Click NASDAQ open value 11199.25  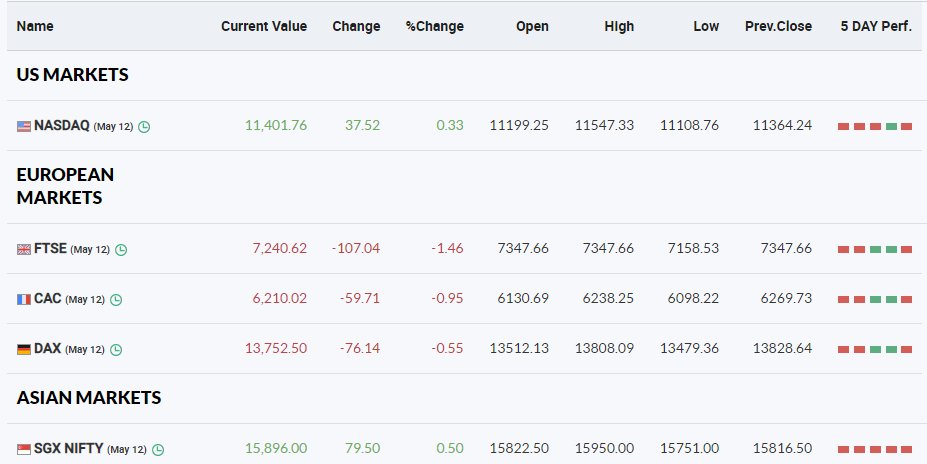pyautogui.click(x=519, y=125)
